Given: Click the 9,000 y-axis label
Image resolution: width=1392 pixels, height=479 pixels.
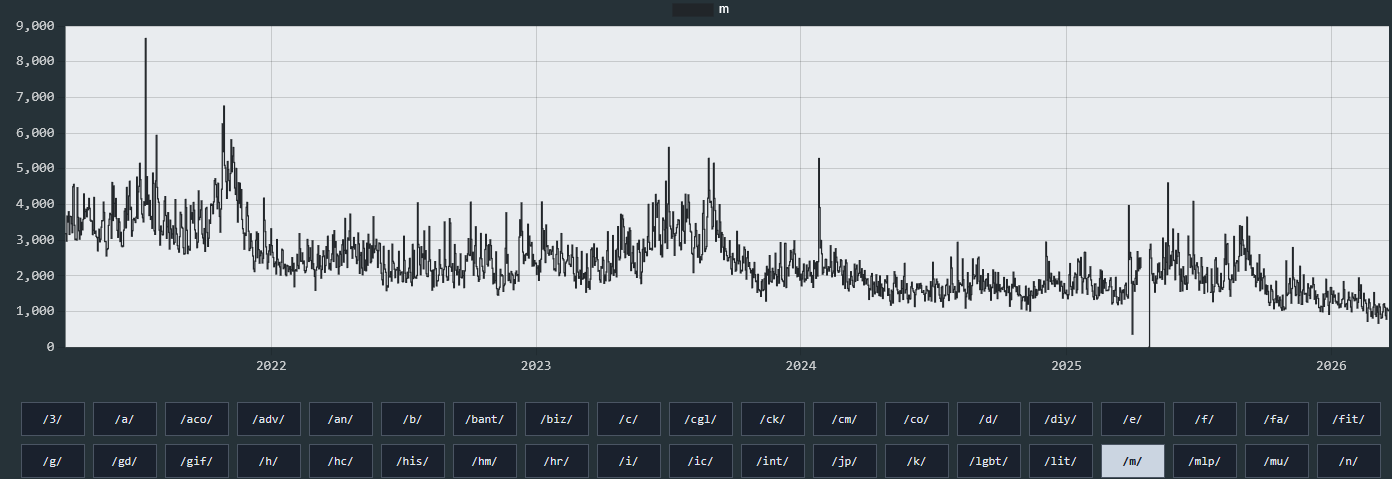Looking at the screenshot, I should tap(36, 26).
